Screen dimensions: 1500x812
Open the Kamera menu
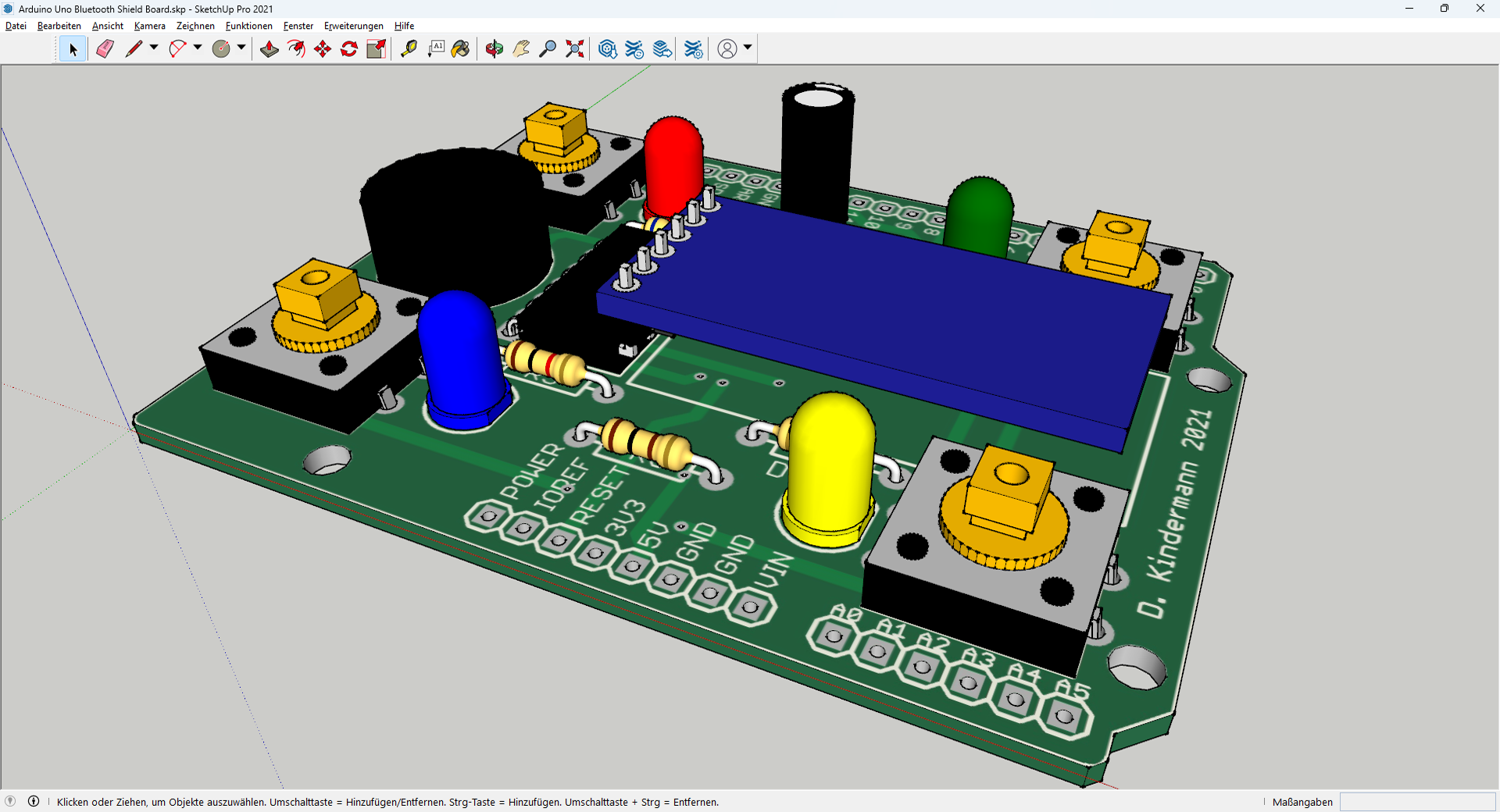pos(149,26)
